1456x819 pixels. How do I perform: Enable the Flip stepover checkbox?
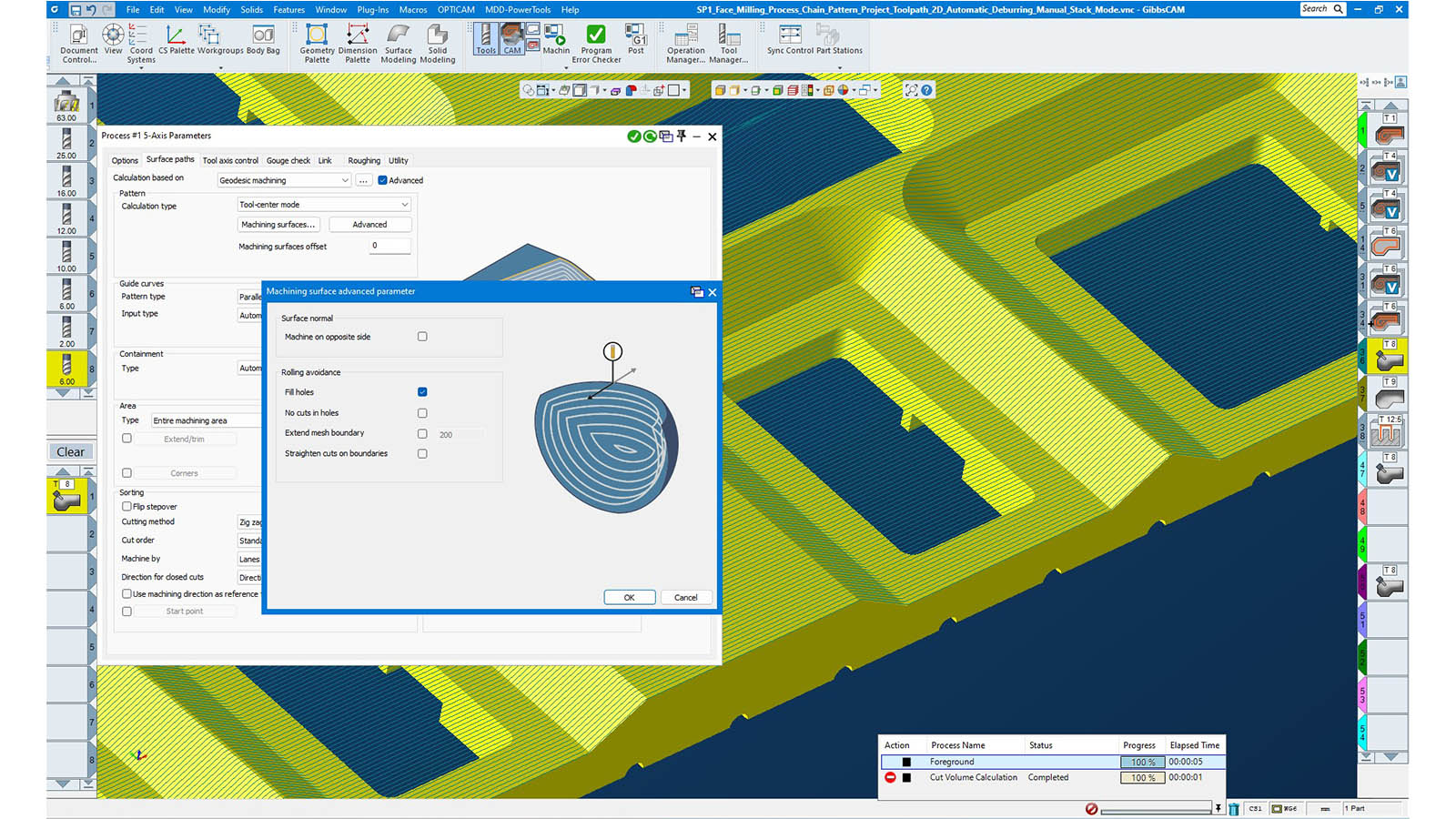pos(126,506)
